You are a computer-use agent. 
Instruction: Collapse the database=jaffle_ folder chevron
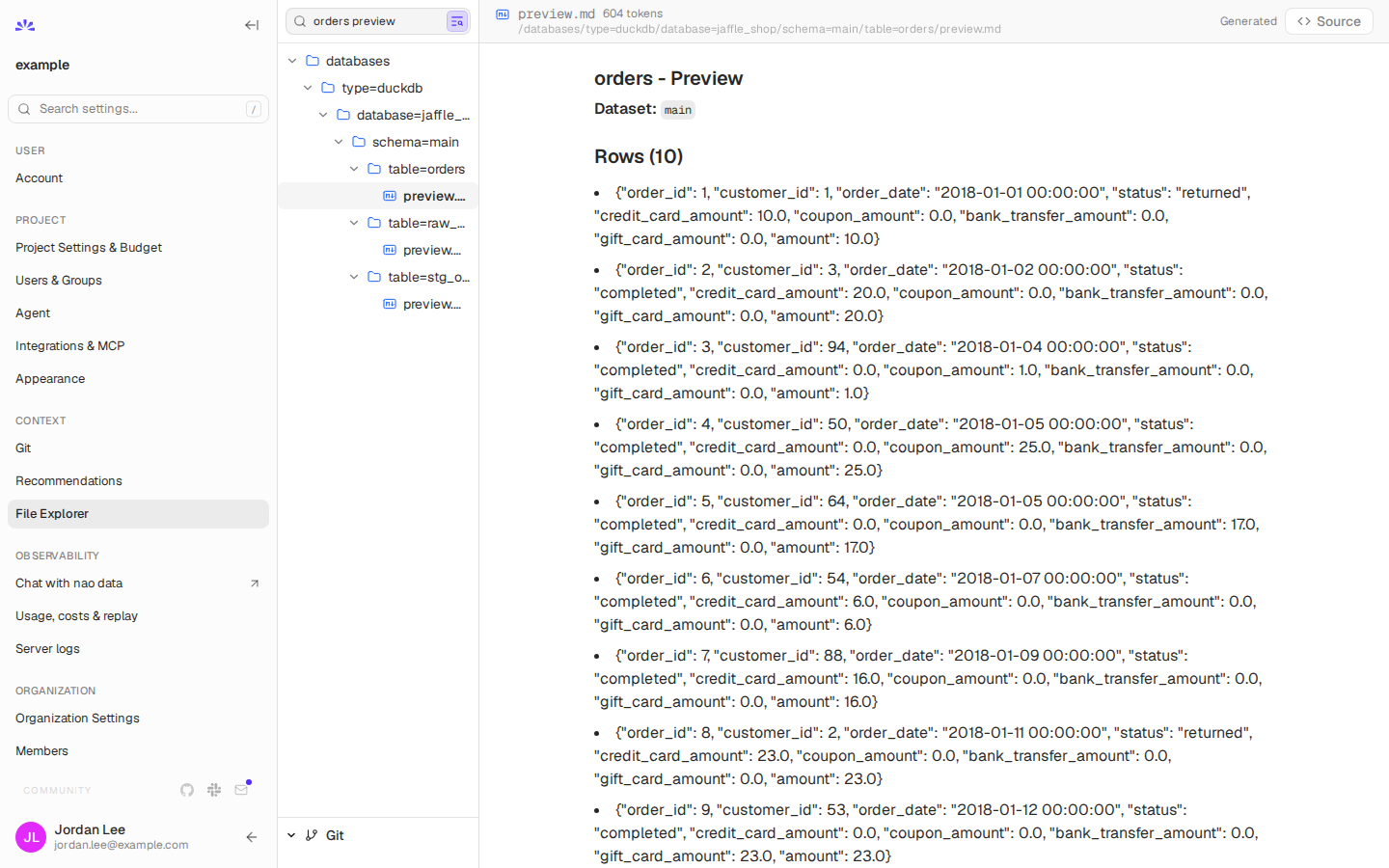point(323,115)
